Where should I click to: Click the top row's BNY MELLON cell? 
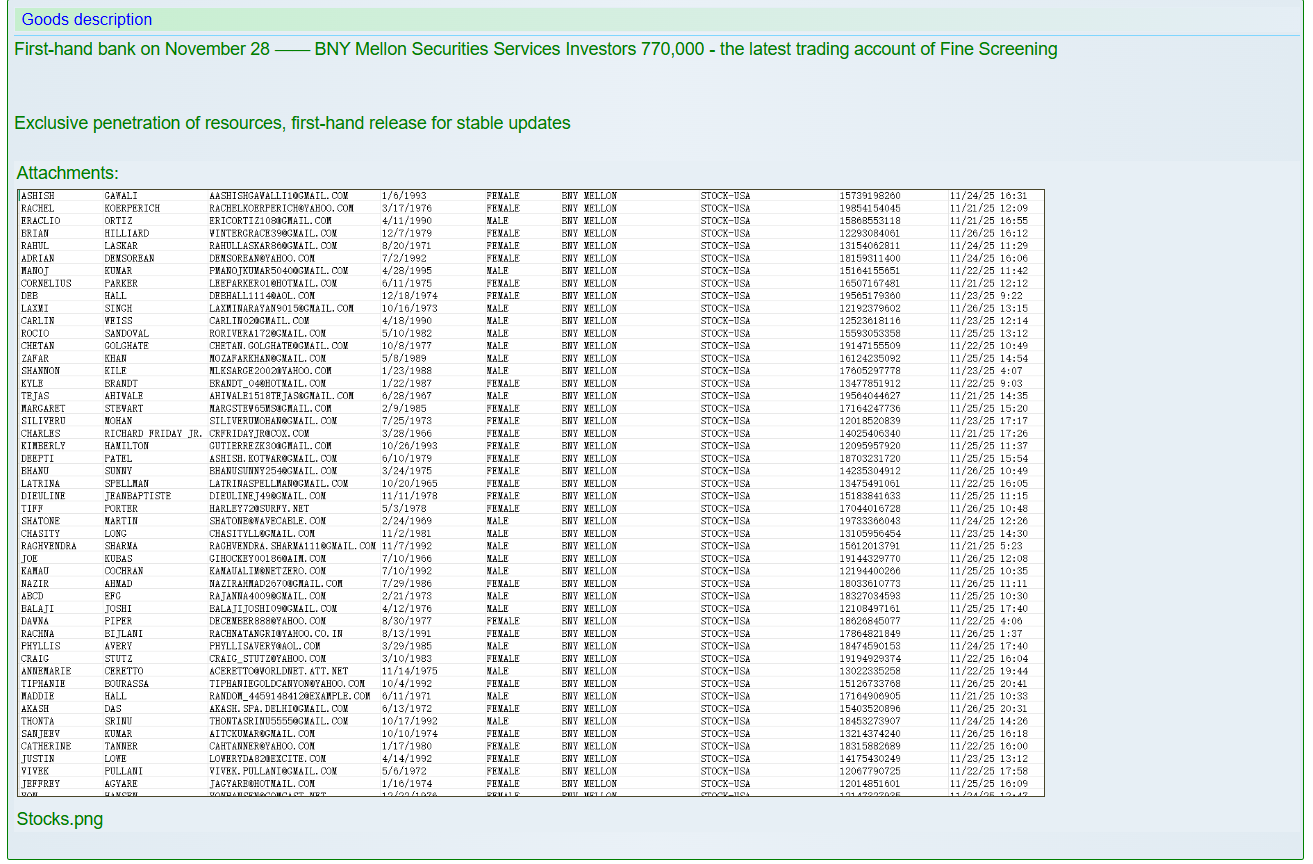tap(588, 196)
